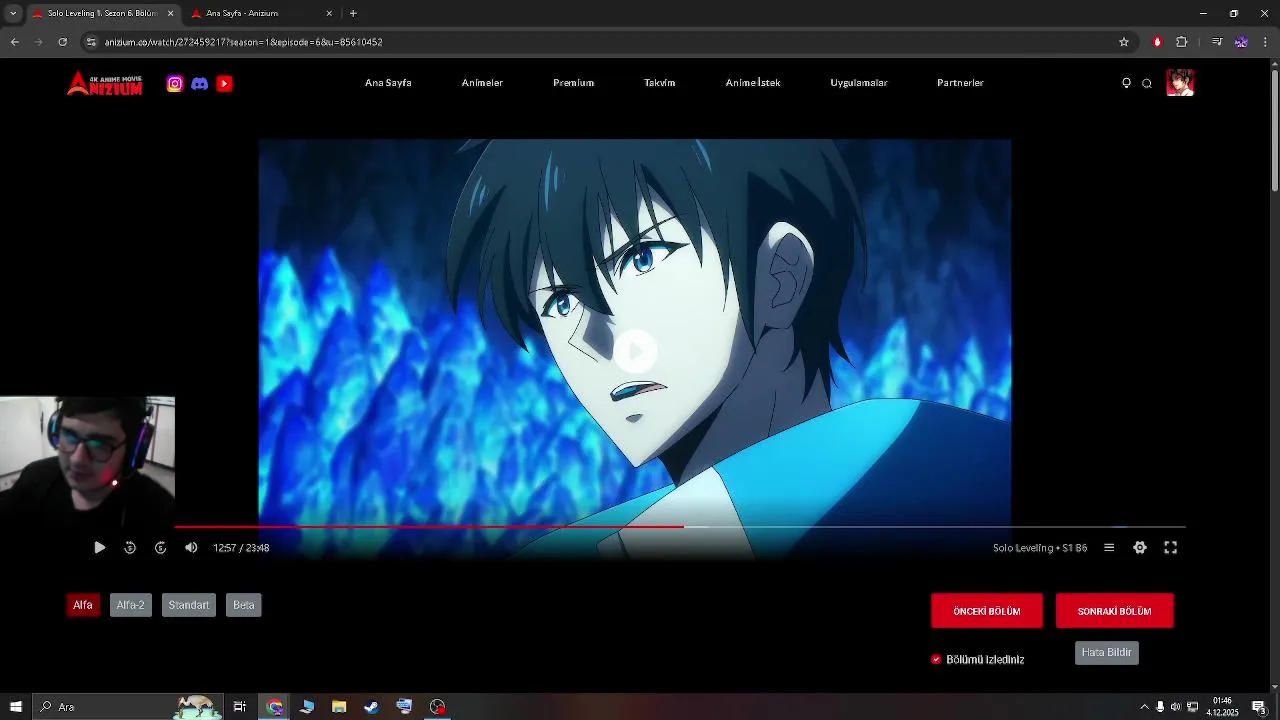Open the Chrome profile avatar
Screen dimensions: 1280x720
pyautogui.click(x=1241, y=42)
